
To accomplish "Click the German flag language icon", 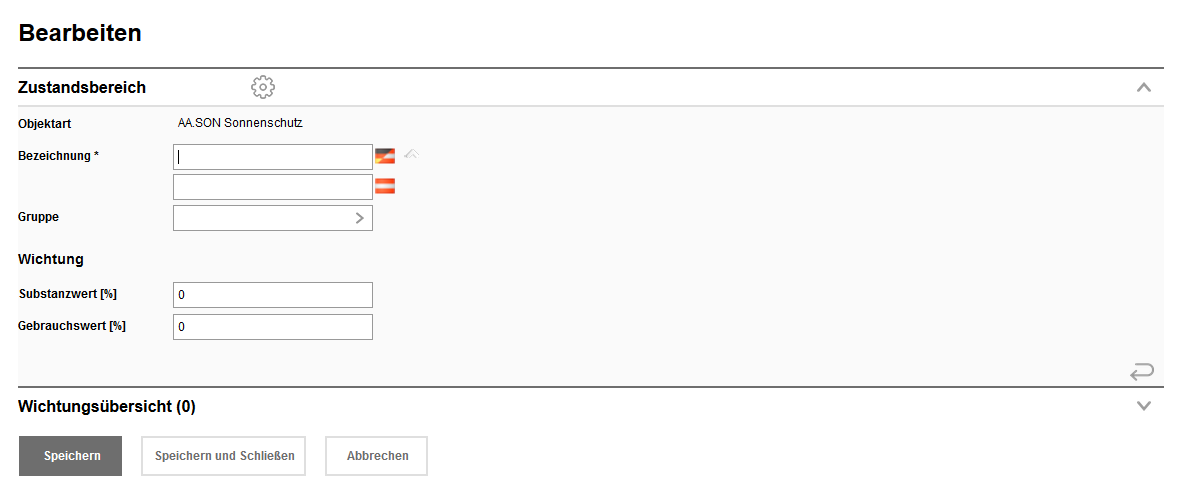I will [385, 156].
